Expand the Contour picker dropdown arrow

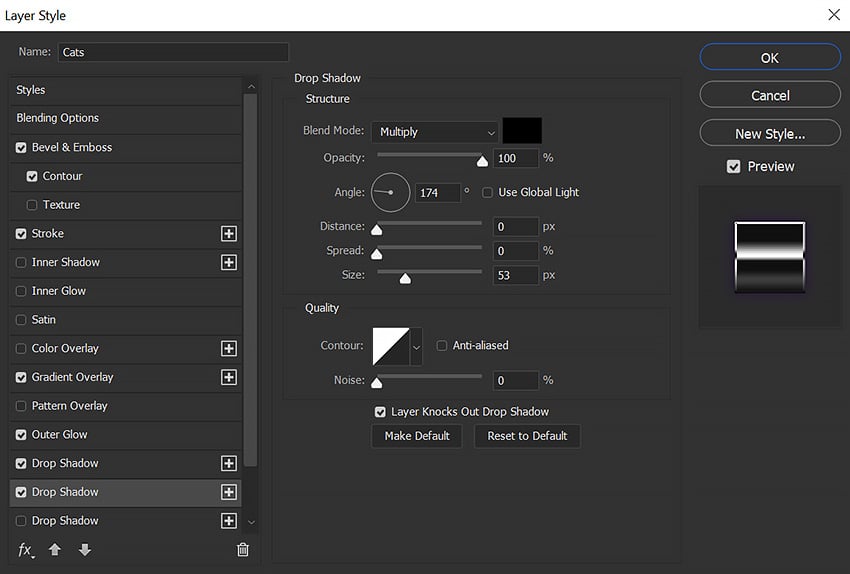[x=416, y=346]
